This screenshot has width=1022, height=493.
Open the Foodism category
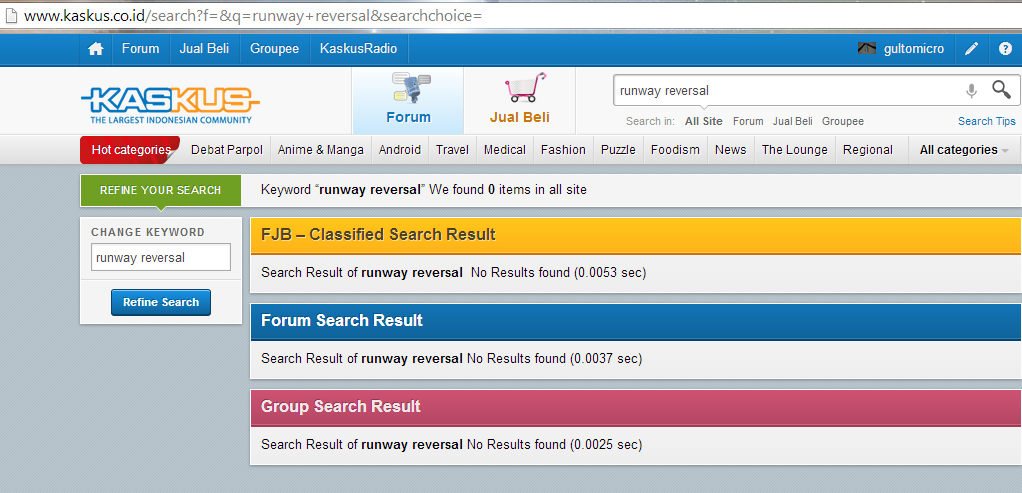click(x=675, y=150)
